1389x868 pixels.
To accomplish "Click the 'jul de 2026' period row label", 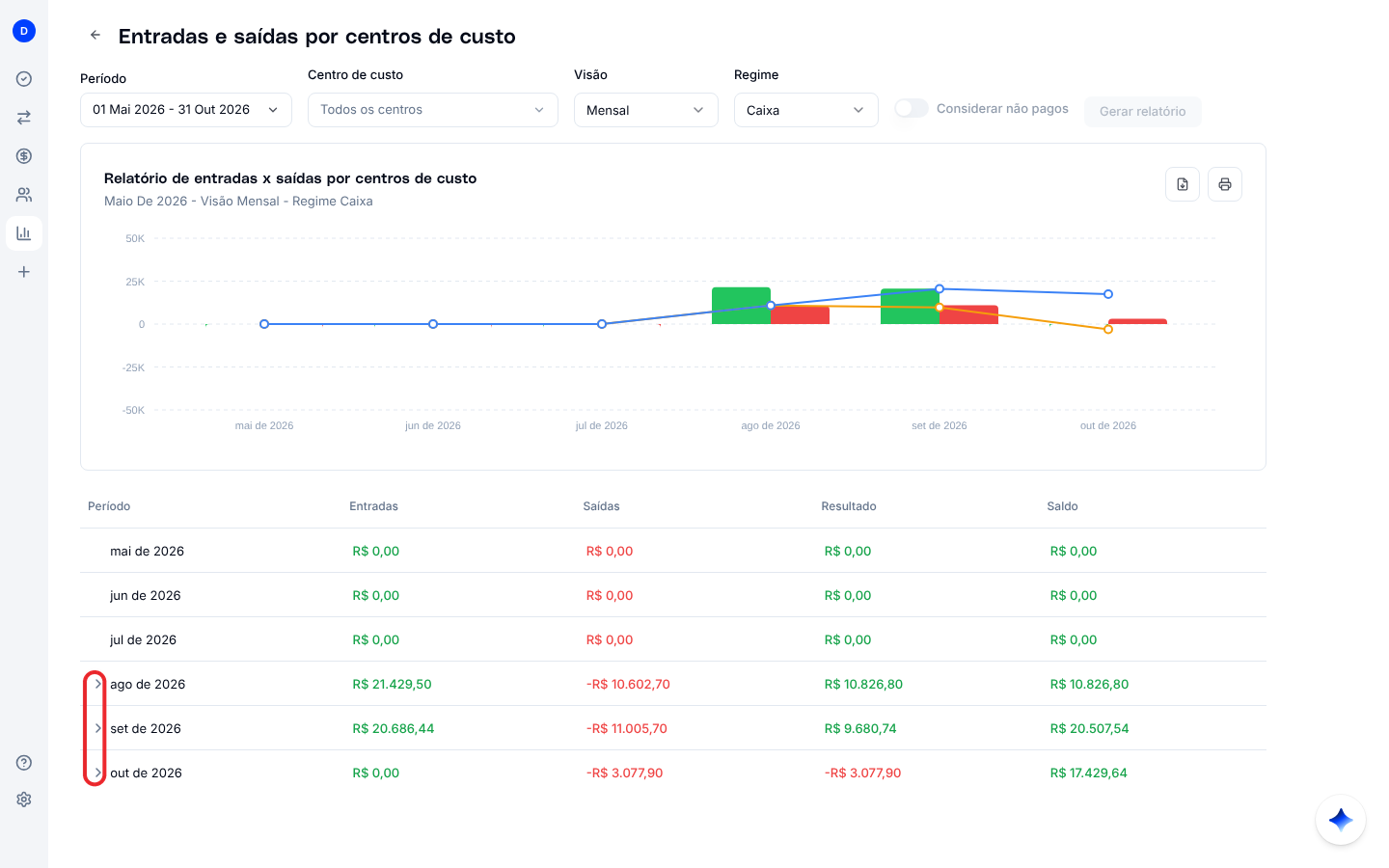I will [x=143, y=639].
